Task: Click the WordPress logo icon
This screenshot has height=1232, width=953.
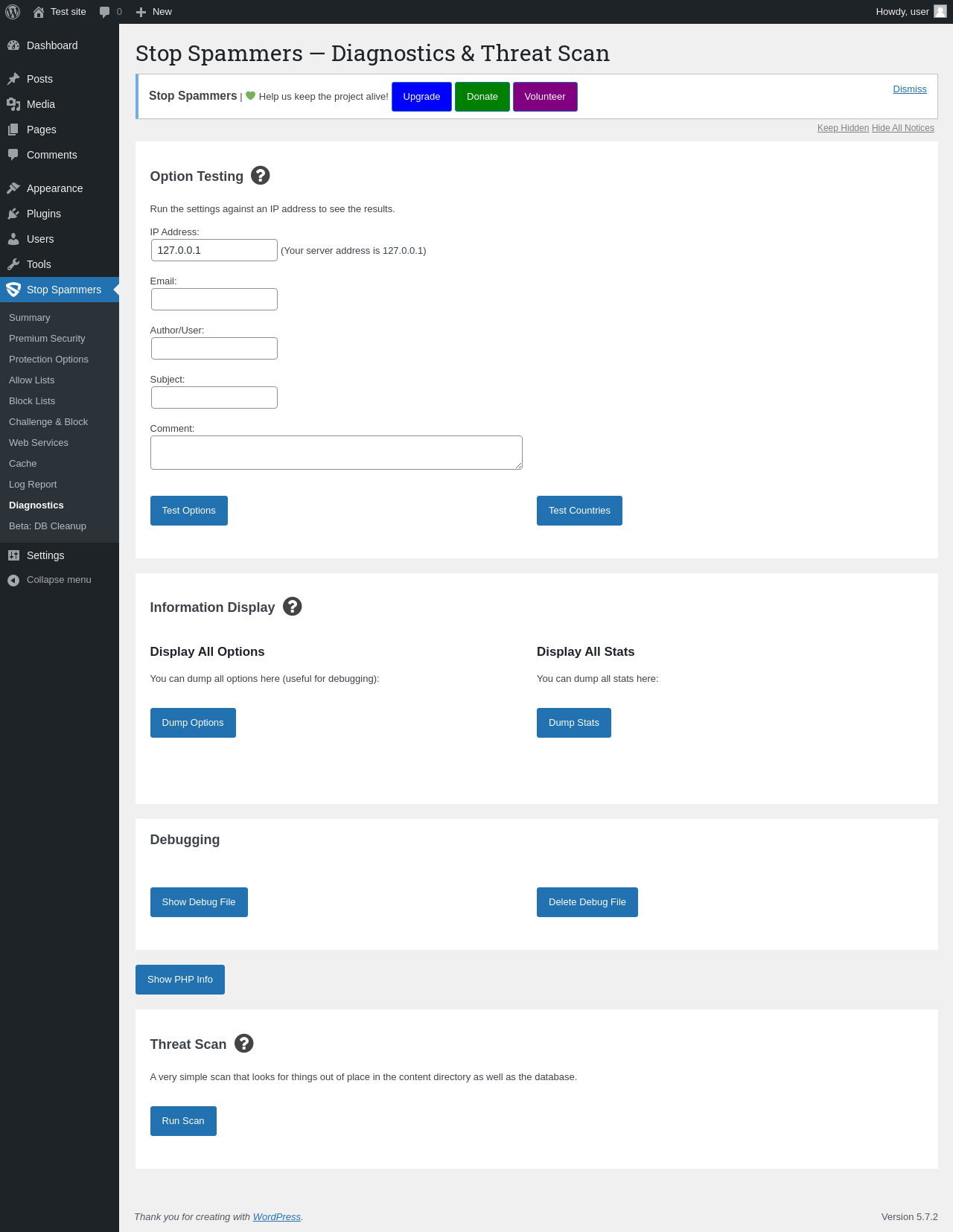Action: point(13,12)
